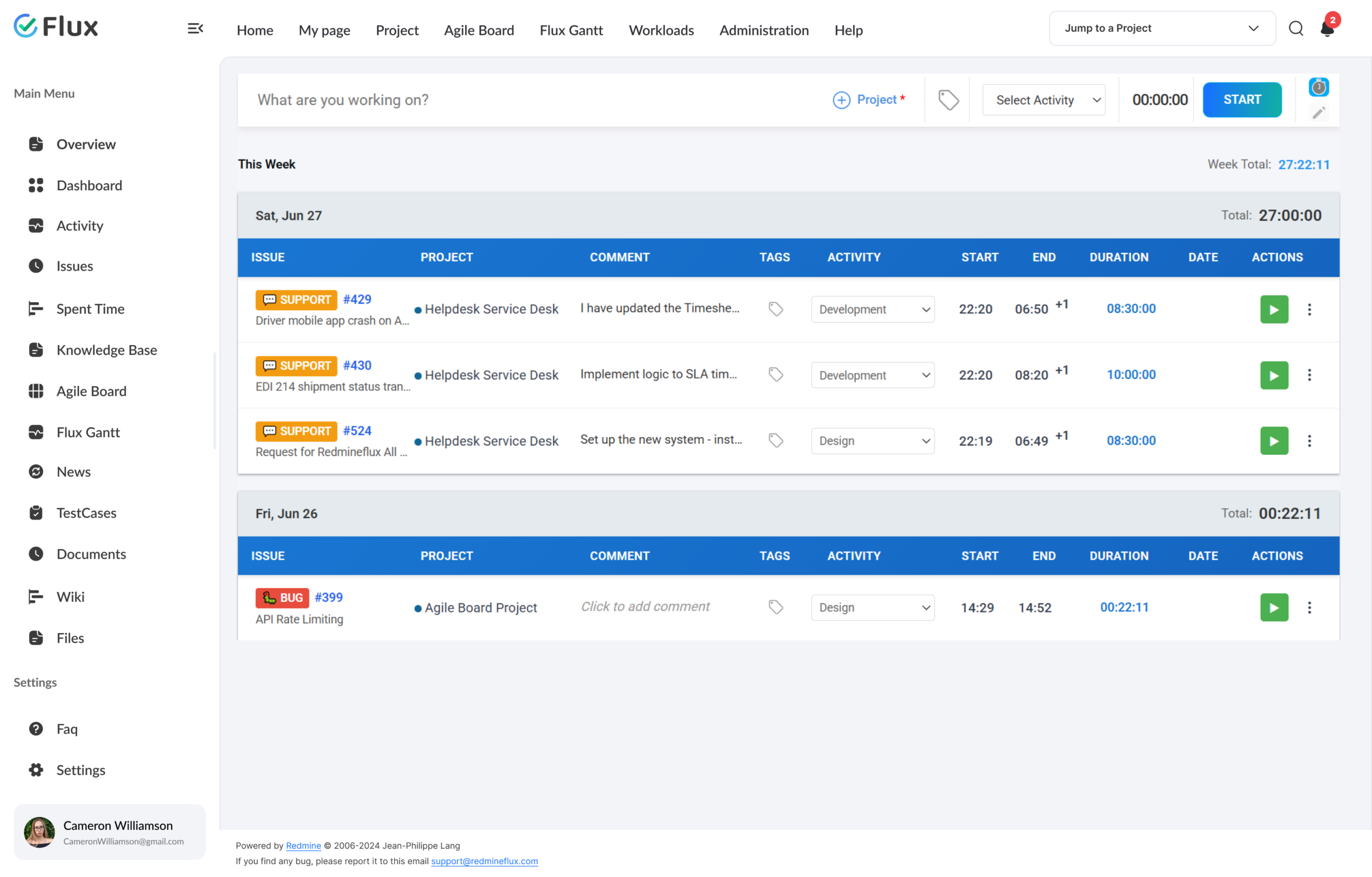Open Files in the sidebar

pos(70,638)
